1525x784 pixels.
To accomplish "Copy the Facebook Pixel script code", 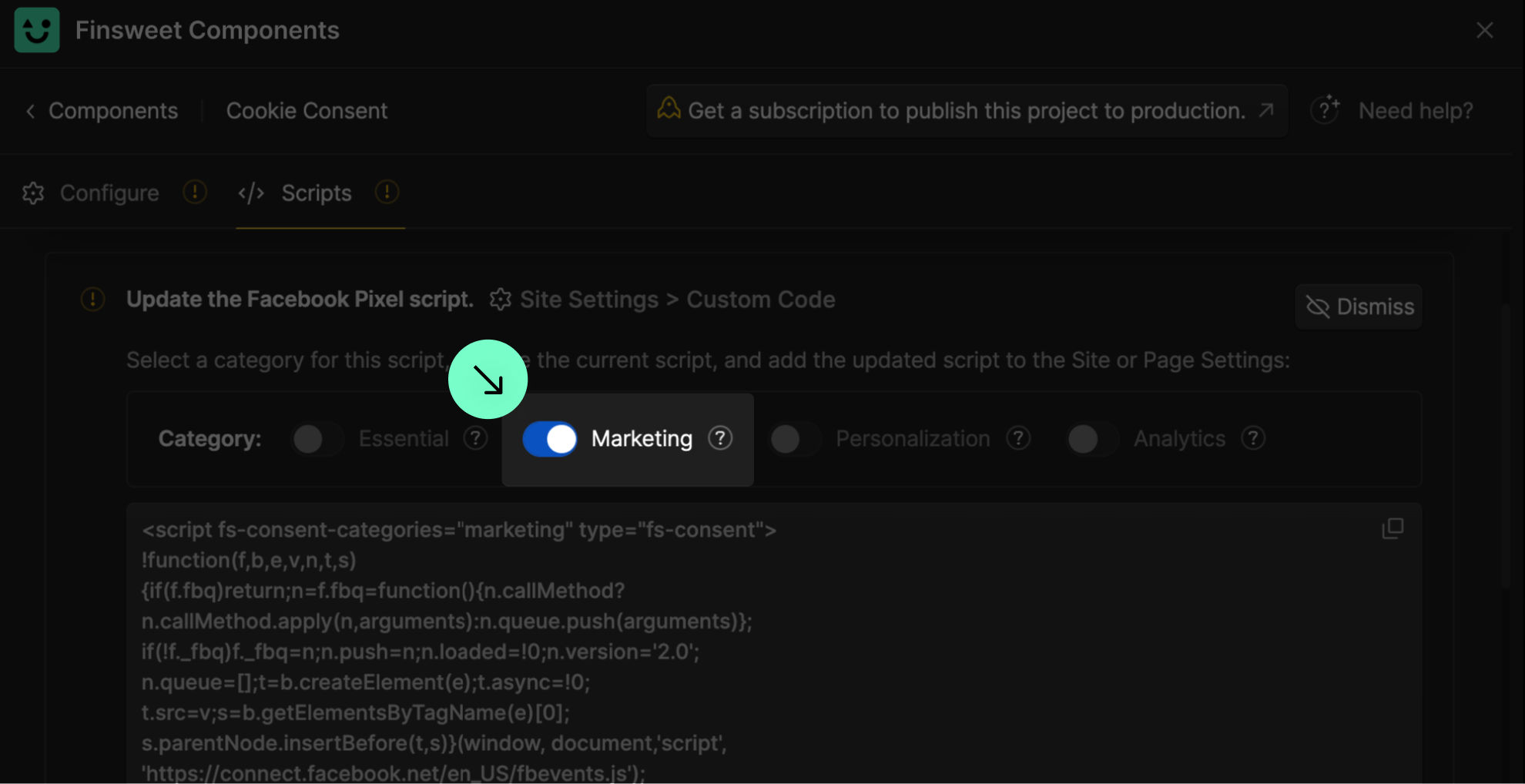I will coord(1393,528).
